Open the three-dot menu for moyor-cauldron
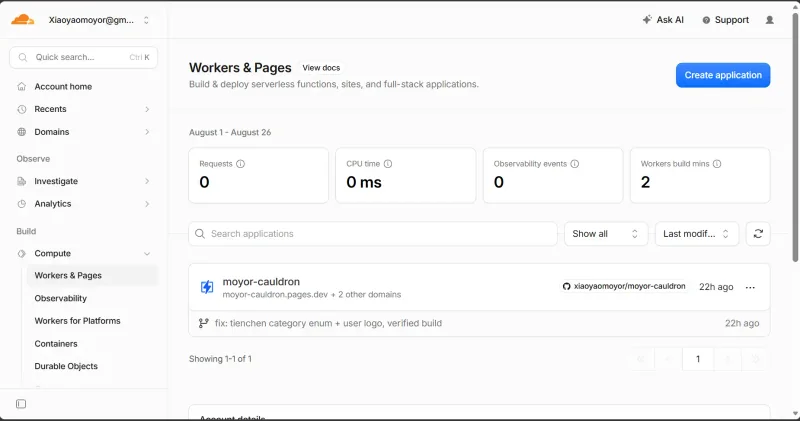800x421 pixels. 750,287
